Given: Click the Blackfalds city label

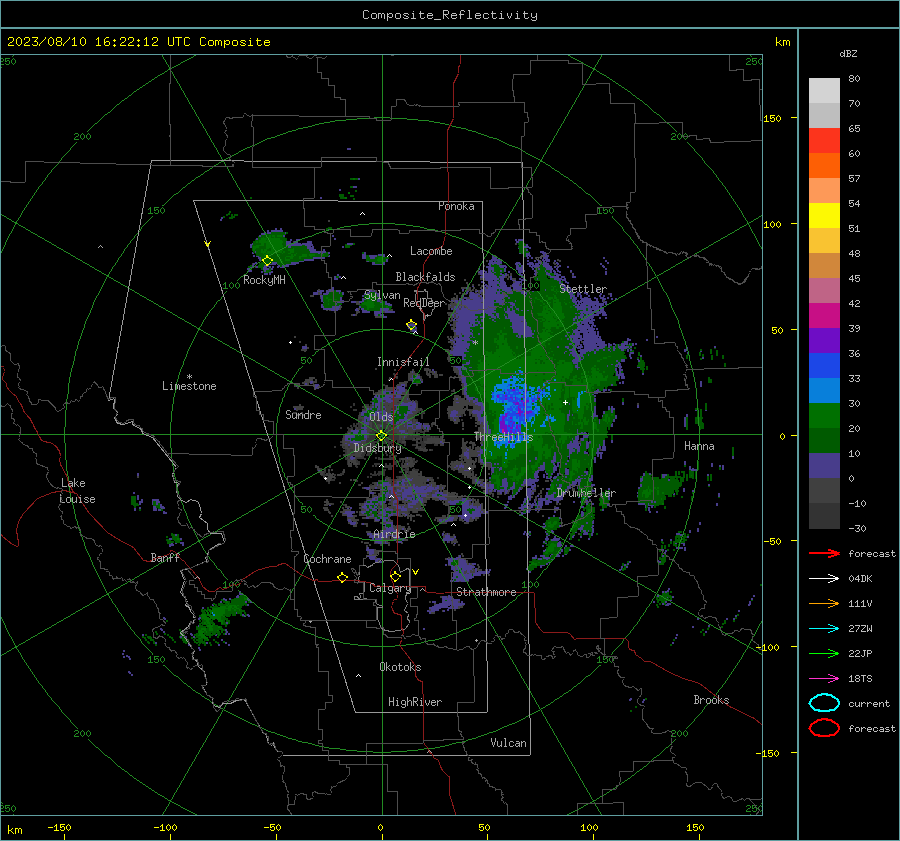Looking at the screenshot, I should click(x=425, y=277).
